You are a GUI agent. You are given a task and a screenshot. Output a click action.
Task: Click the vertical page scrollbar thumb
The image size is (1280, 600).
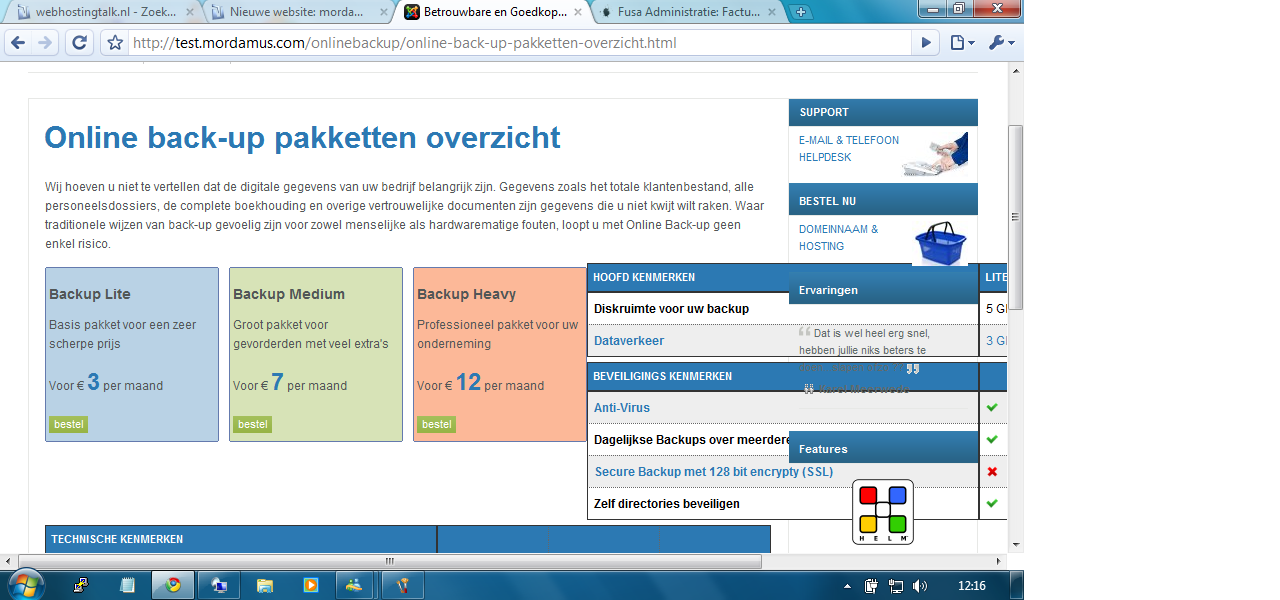(x=1016, y=217)
